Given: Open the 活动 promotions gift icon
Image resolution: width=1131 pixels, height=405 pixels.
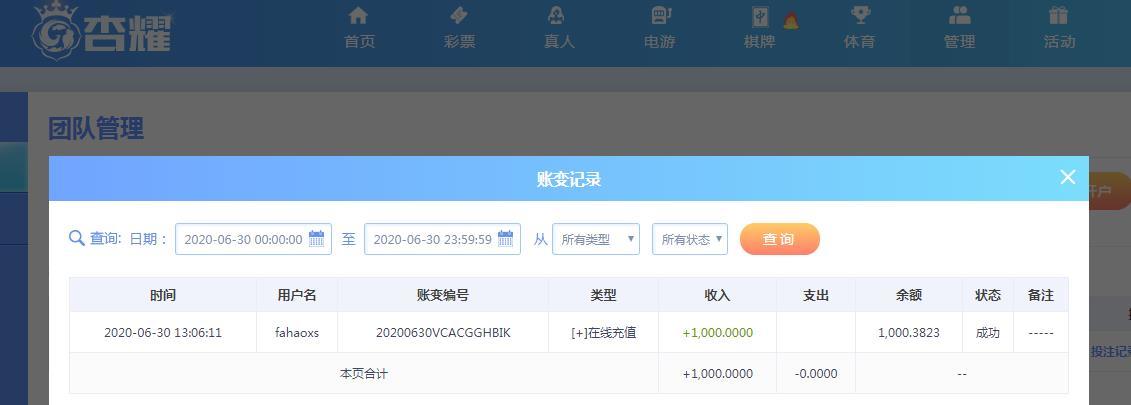Looking at the screenshot, I should 1058,16.
